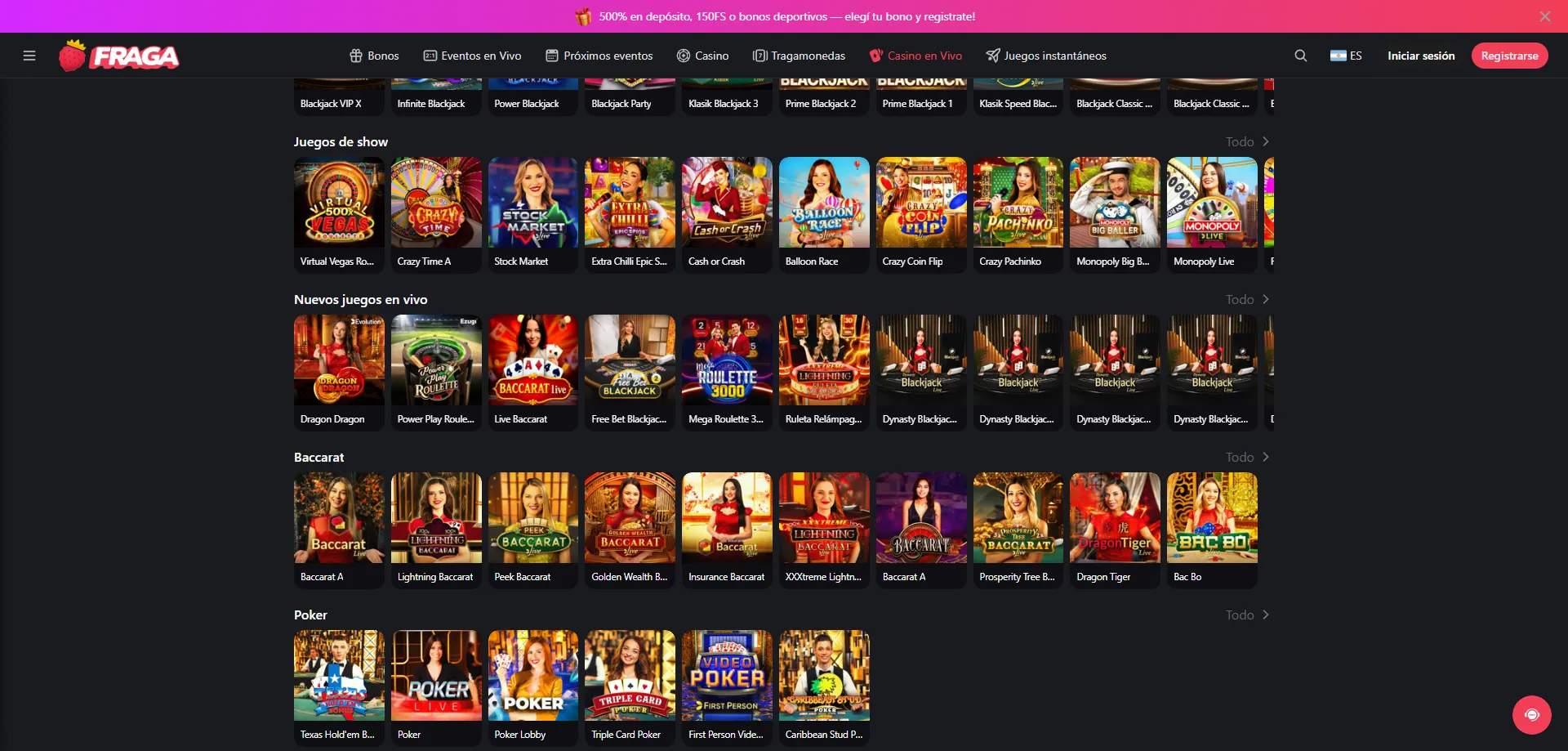Open Blackjack Party game

(x=630, y=97)
